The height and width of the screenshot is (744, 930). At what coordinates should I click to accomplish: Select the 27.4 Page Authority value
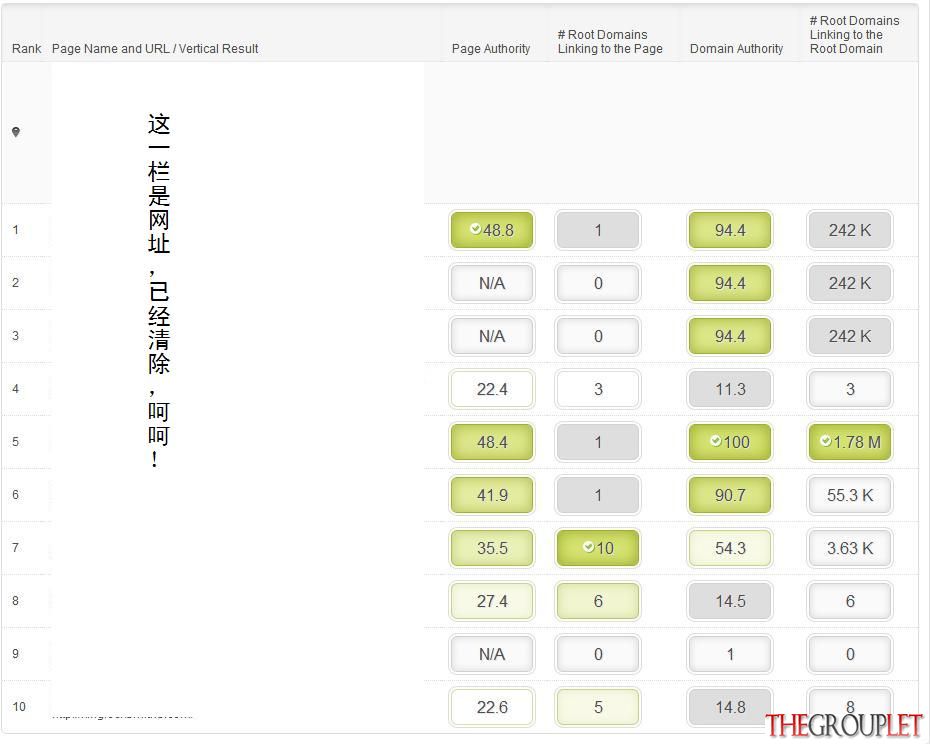[492, 601]
